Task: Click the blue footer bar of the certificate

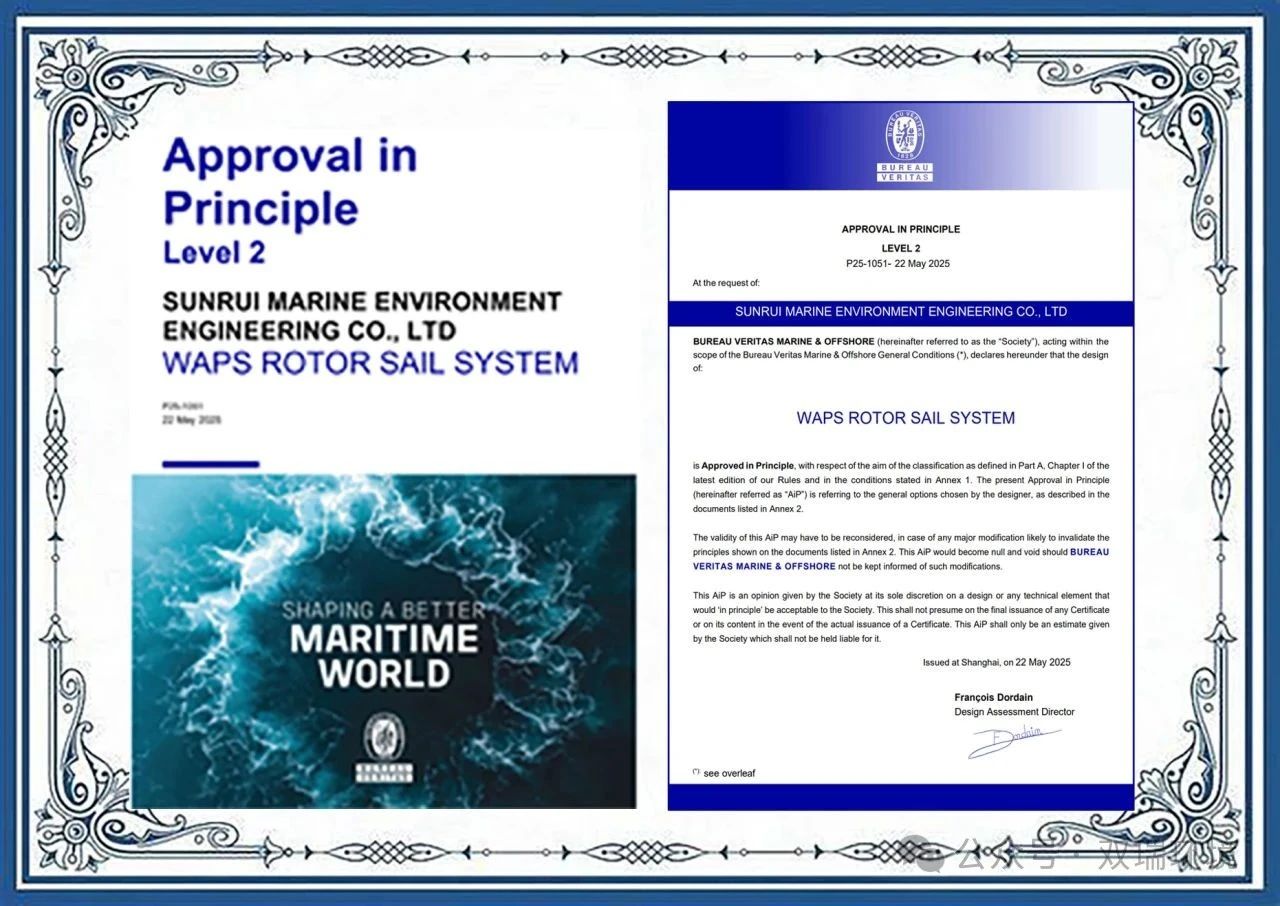Action: pos(900,797)
